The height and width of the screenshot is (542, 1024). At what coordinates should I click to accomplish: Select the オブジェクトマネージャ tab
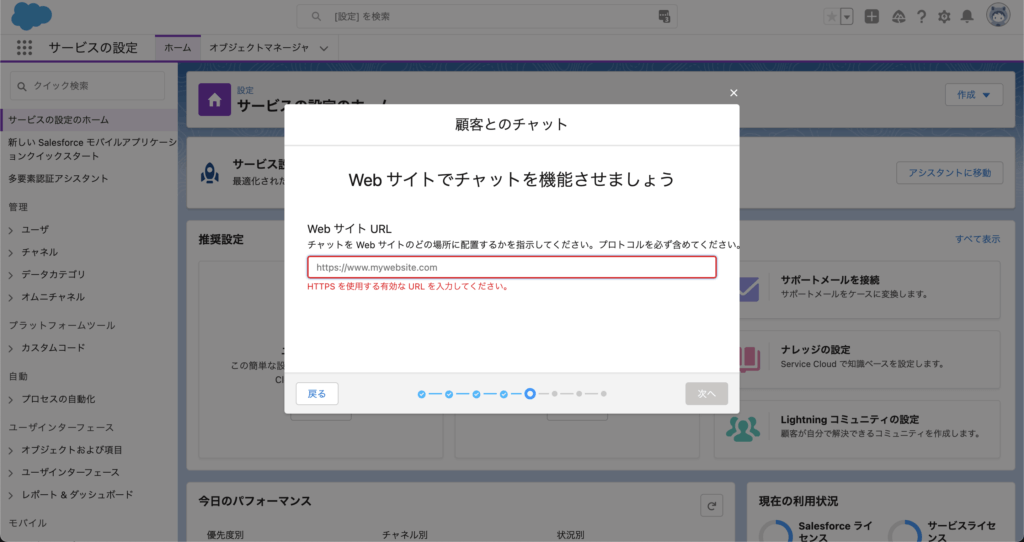pos(259,48)
